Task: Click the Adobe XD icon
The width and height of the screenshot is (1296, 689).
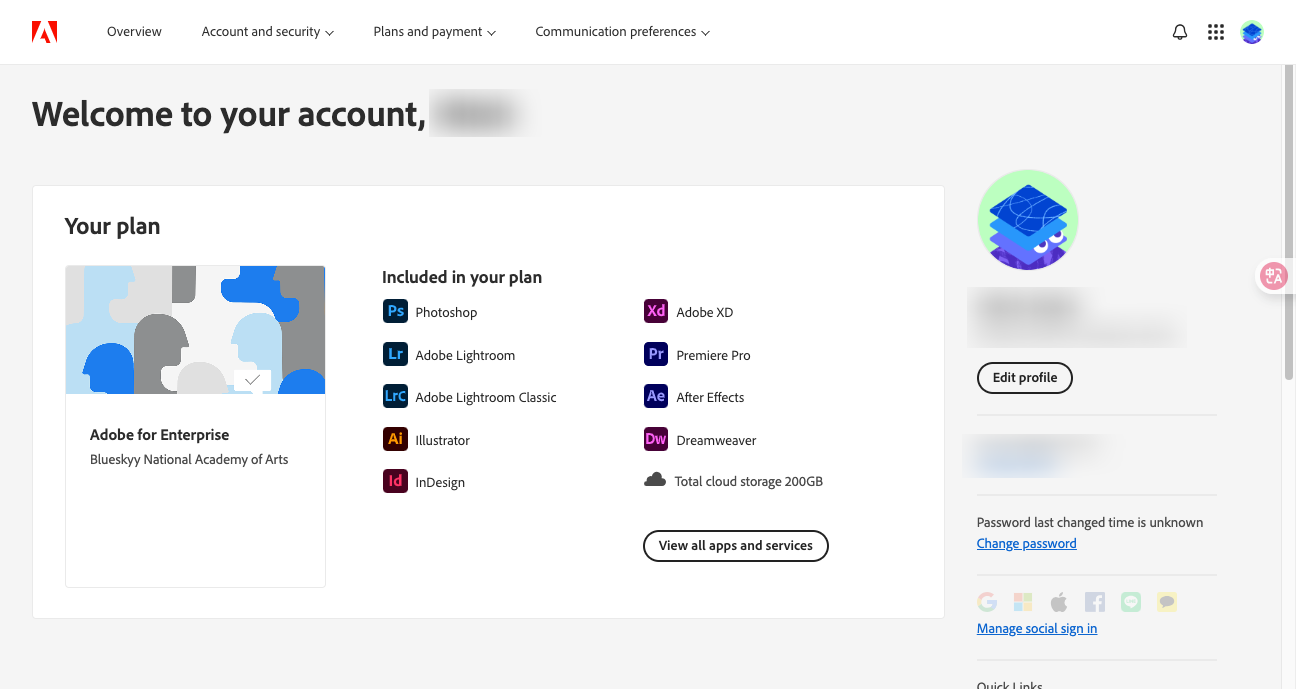Action: pos(656,311)
